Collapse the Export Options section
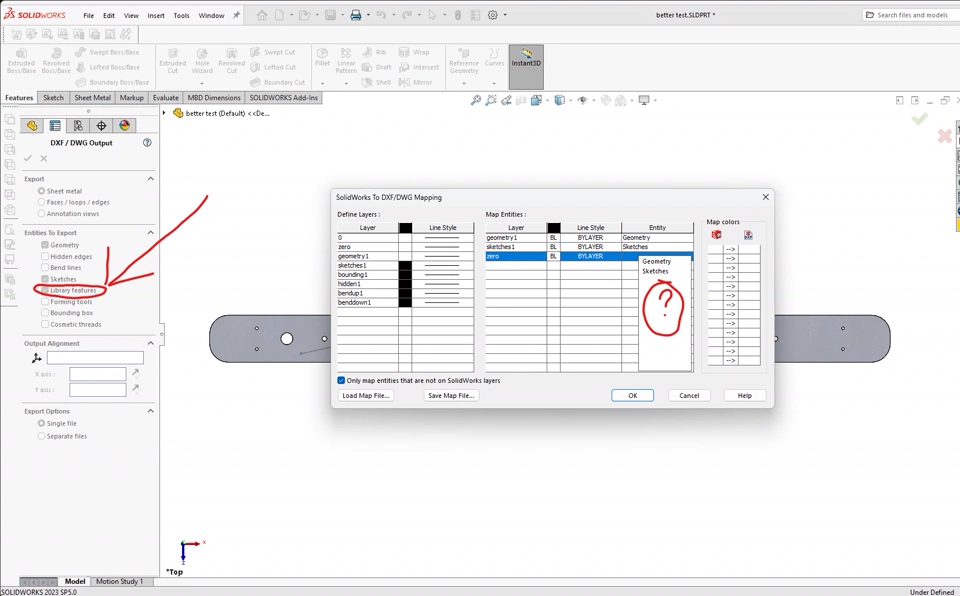The width and height of the screenshot is (960, 596). (x=151, y=411)
